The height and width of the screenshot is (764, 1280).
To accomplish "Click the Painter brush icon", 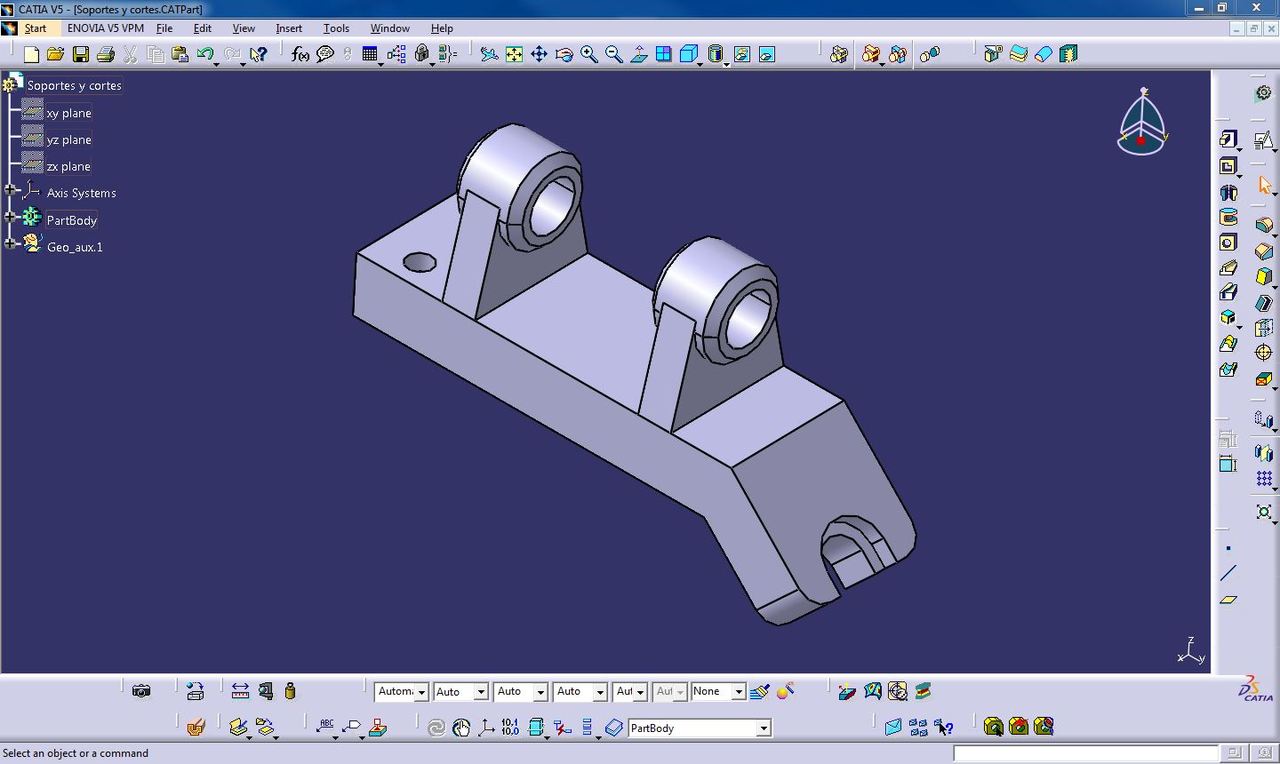I will point(760,691).
